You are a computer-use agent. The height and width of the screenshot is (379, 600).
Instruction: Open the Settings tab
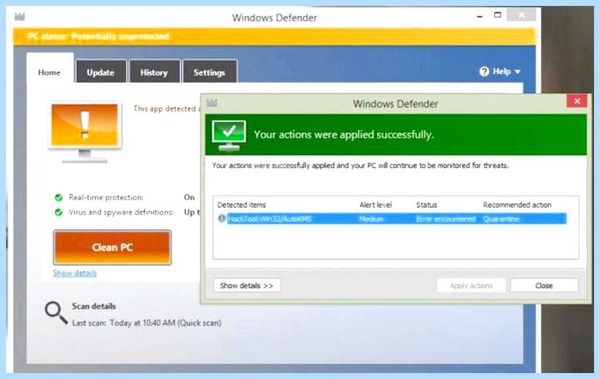(x=209, y=72)
